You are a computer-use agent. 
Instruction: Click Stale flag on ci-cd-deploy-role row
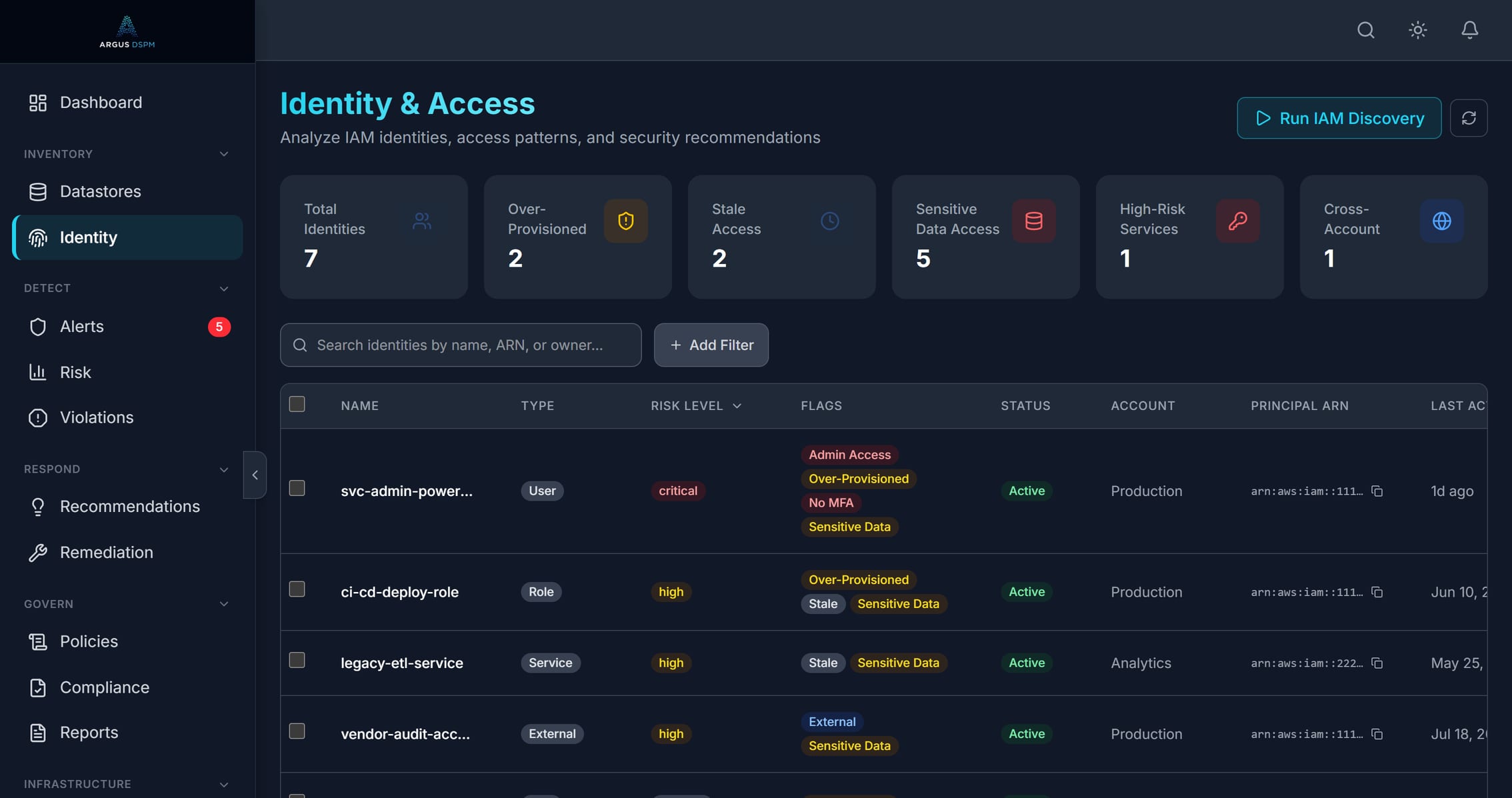coord(823,604)
